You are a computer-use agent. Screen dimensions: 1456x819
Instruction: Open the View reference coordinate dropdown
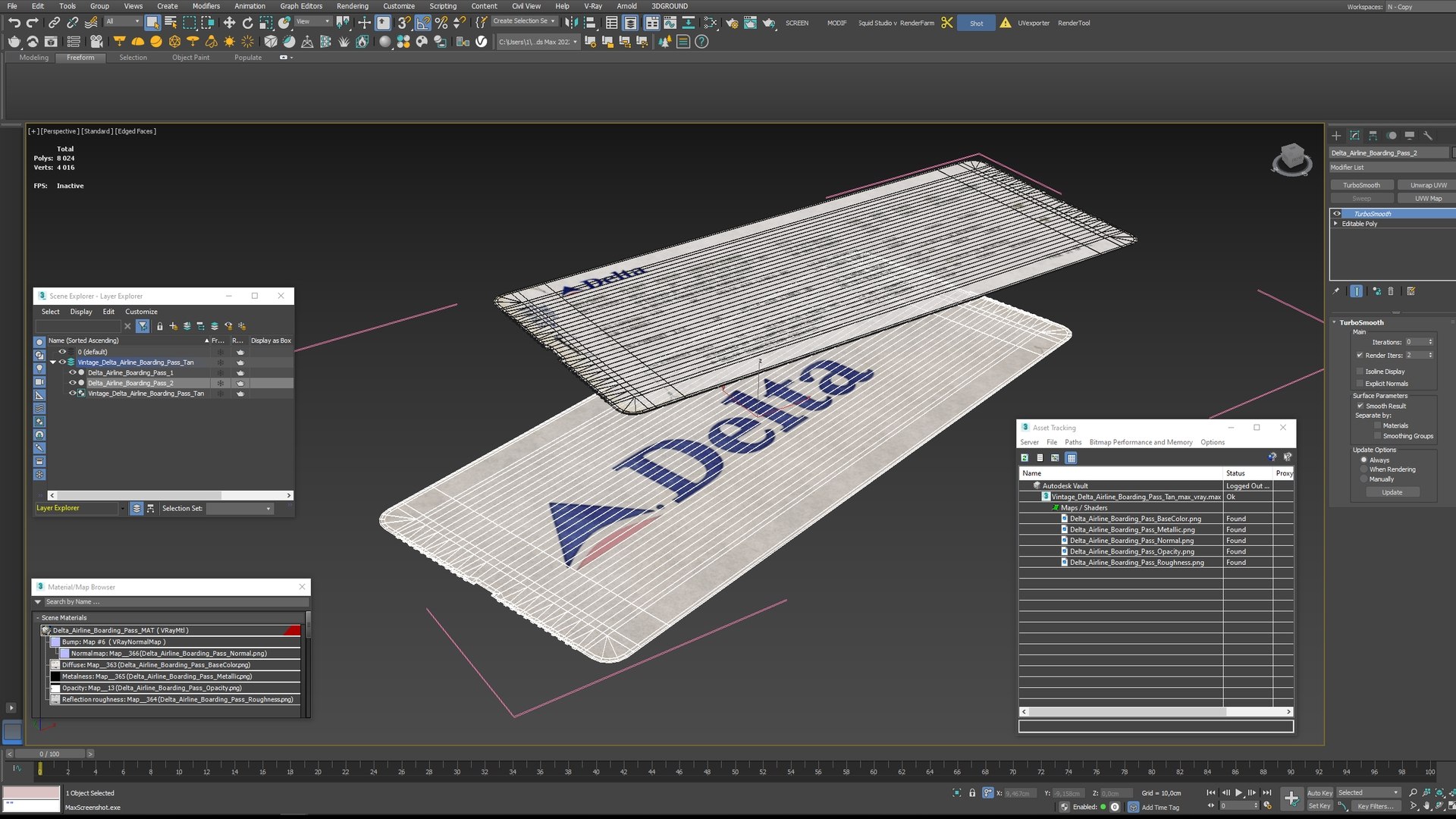313,22
